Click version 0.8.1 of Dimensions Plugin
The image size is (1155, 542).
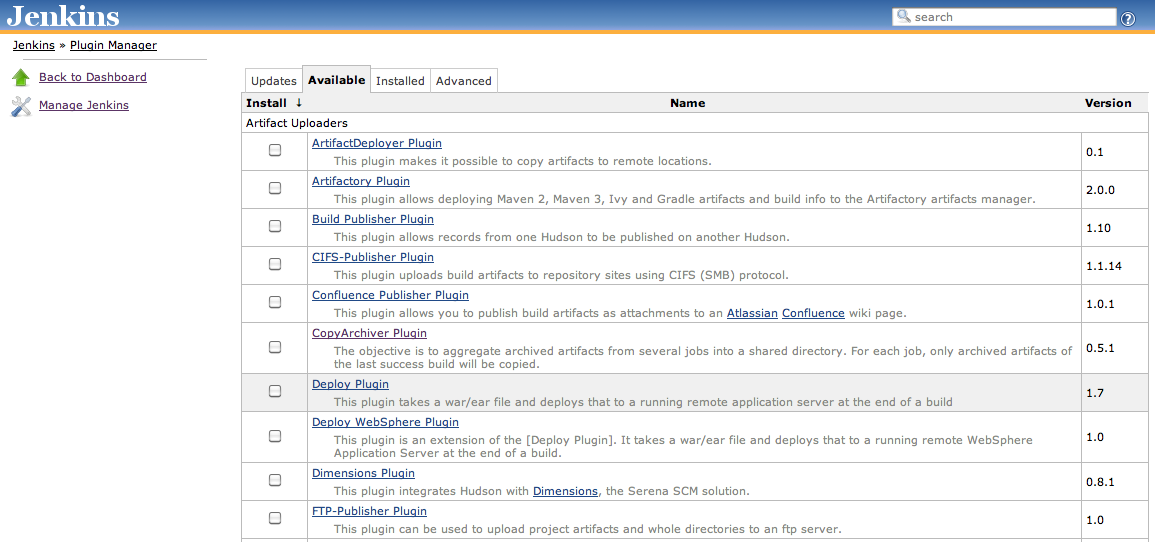pos(1100,482)
